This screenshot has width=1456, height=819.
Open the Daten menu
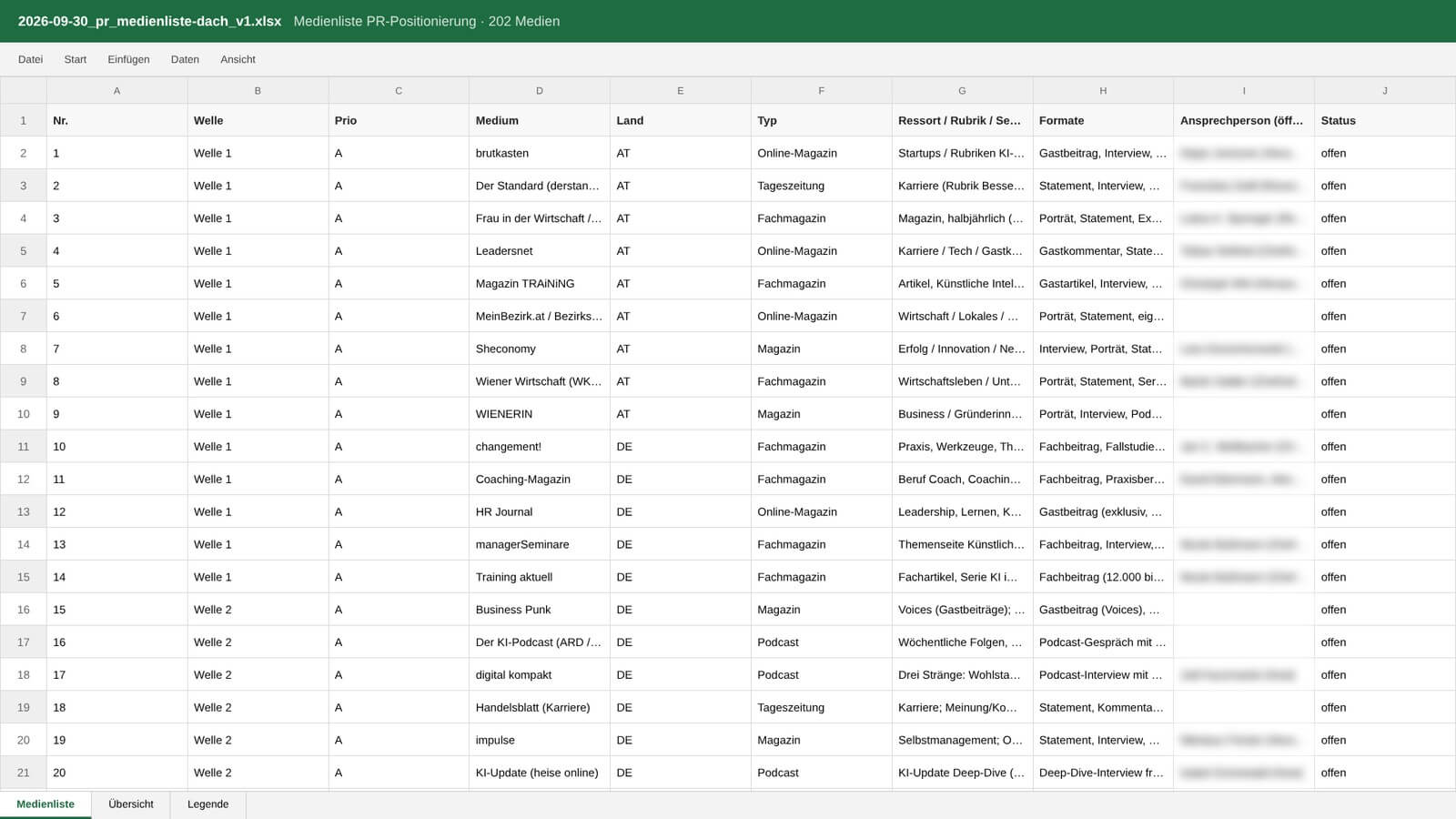click(x=185, y=59)
